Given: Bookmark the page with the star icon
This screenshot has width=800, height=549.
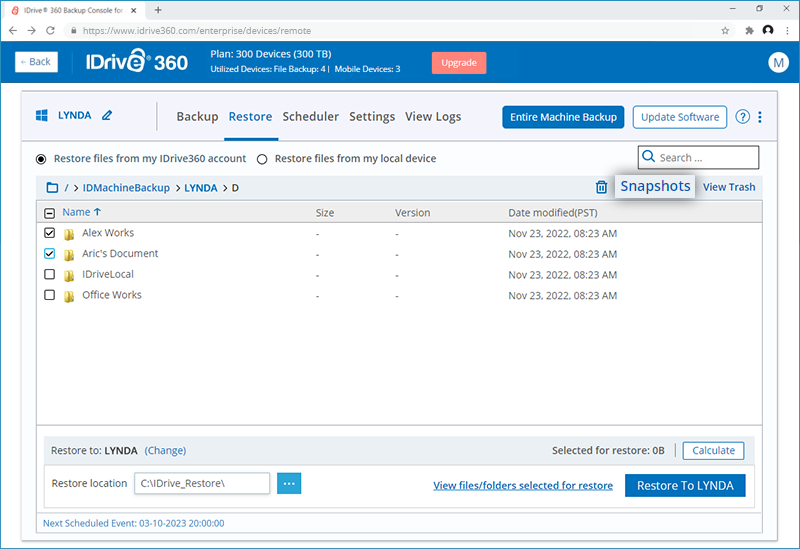Looking at the screenshot, I should pos(725,31).
